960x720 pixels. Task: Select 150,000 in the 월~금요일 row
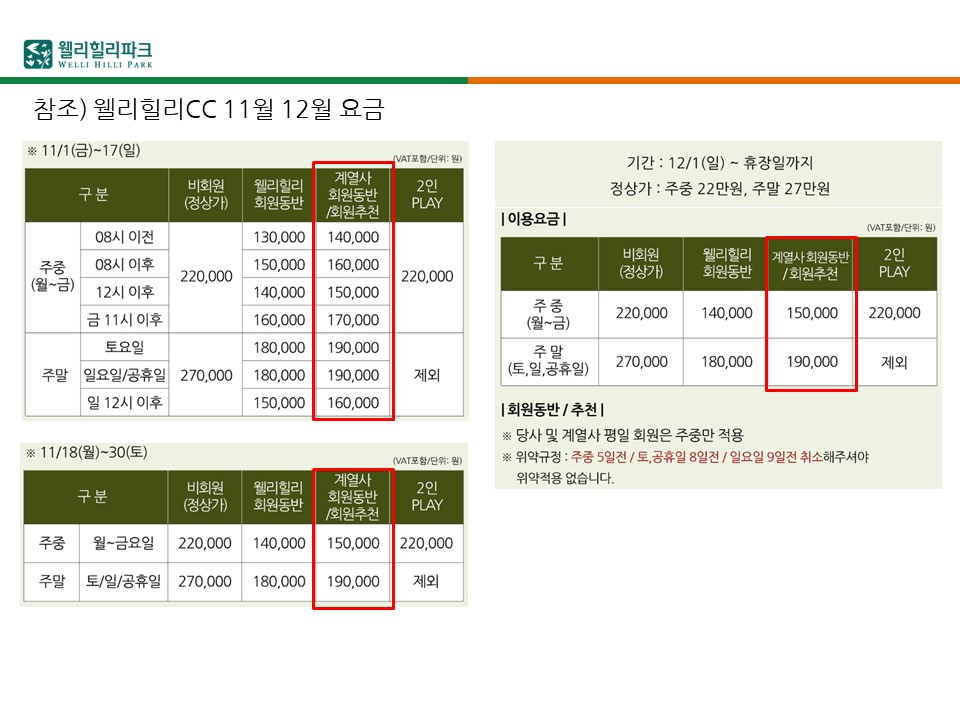click(x=353, y=543)
